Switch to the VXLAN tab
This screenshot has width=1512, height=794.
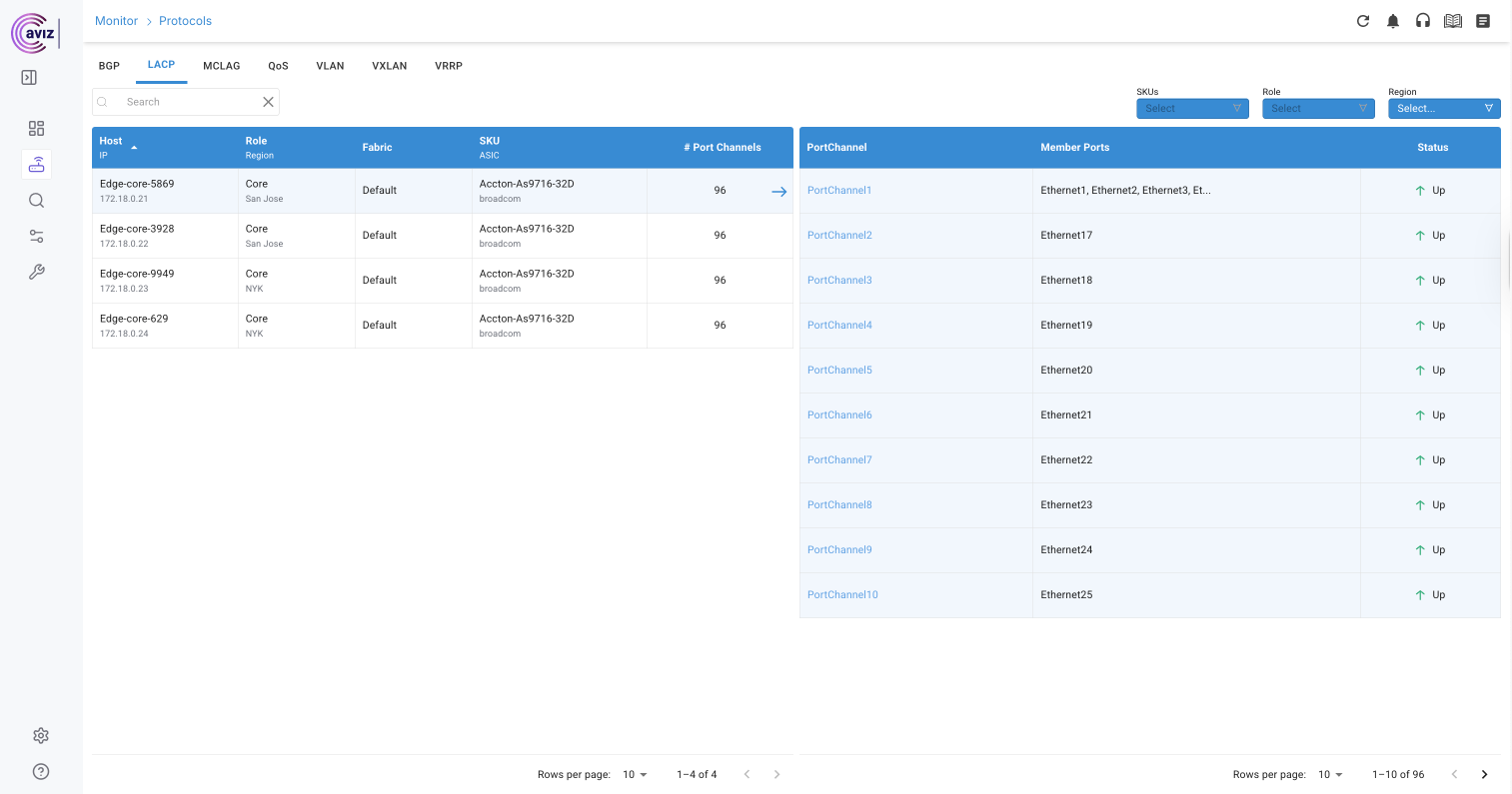tap(389, 66)
